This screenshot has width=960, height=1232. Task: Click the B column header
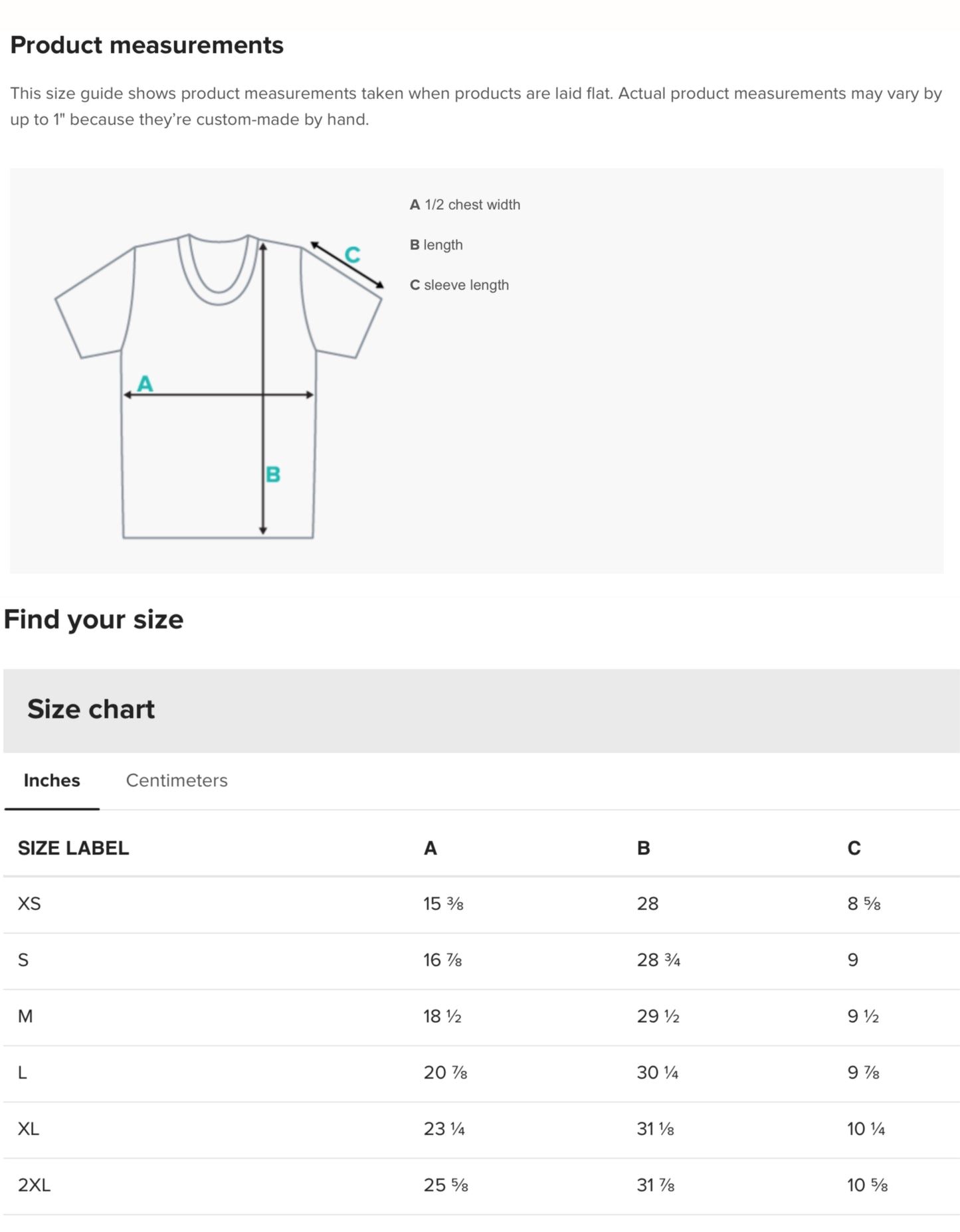[642, 848]
